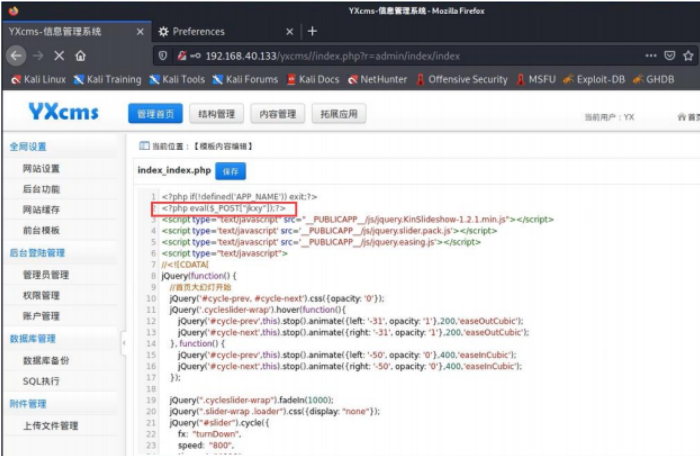700x456 pixels.
Task: Close the Preferences tab
Action: tap(290, 32)
